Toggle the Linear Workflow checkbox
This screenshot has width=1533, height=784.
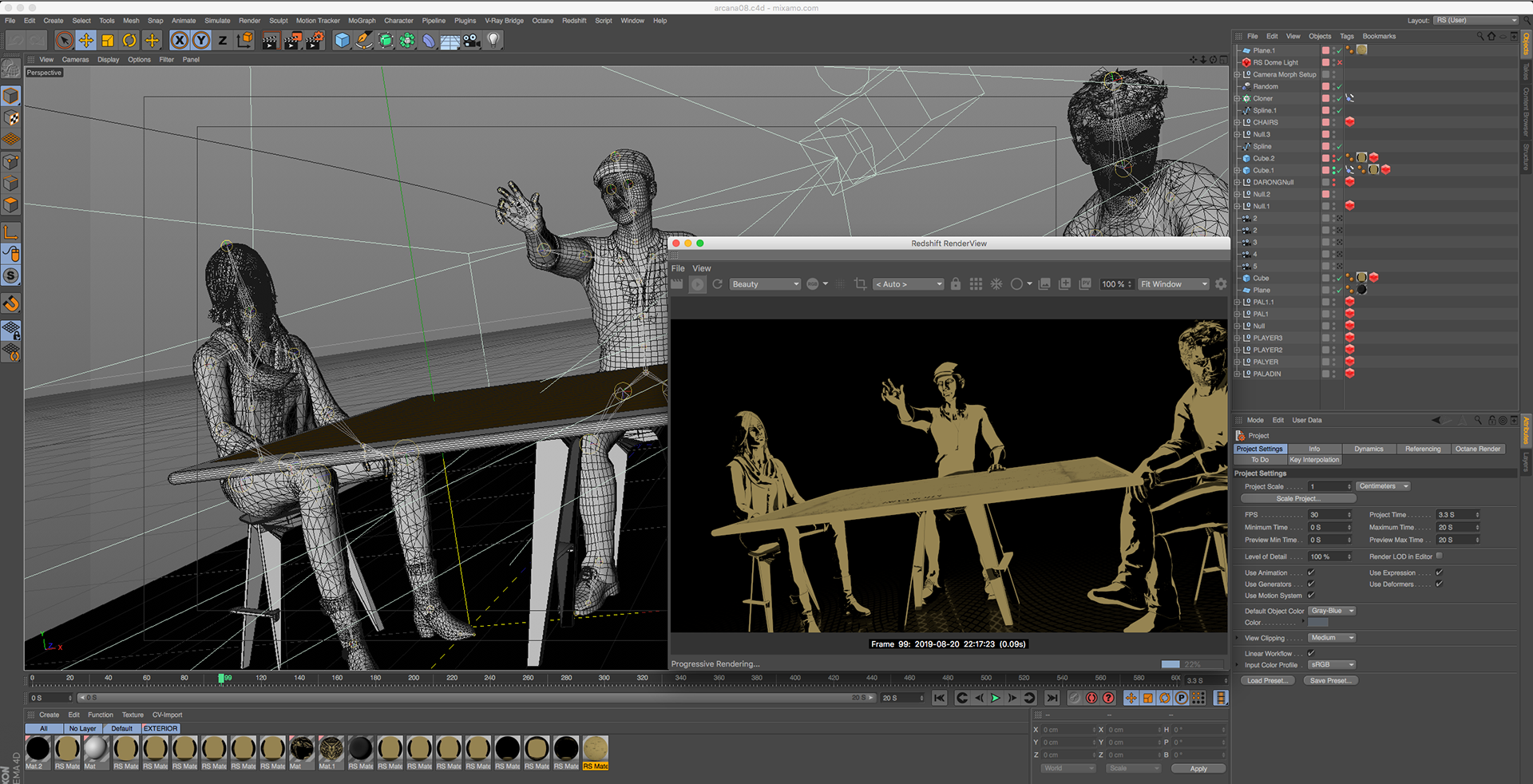click(1311, 653)
